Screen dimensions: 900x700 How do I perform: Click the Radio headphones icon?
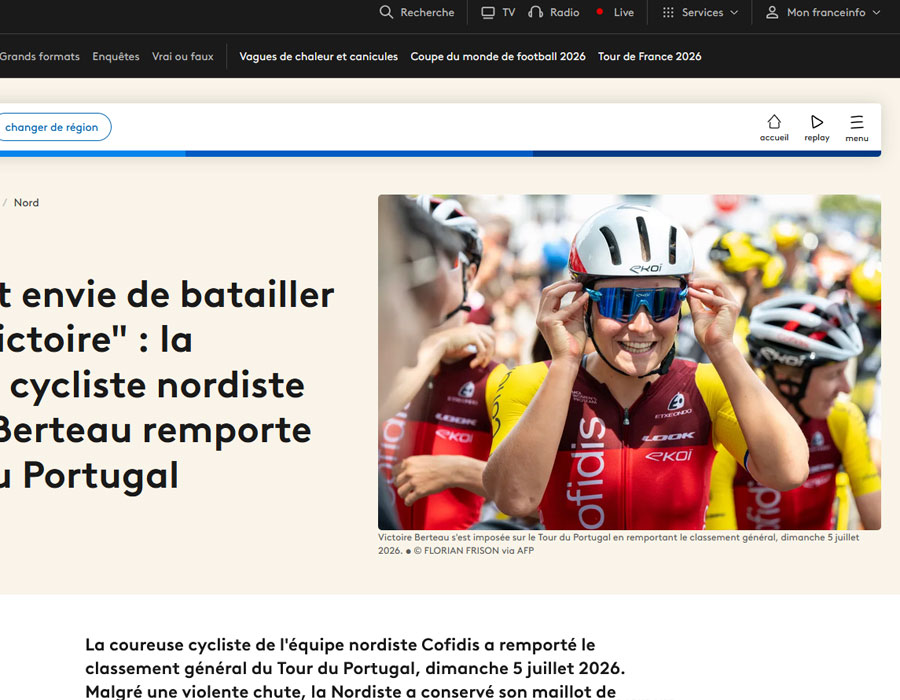[x=536, y=12]
